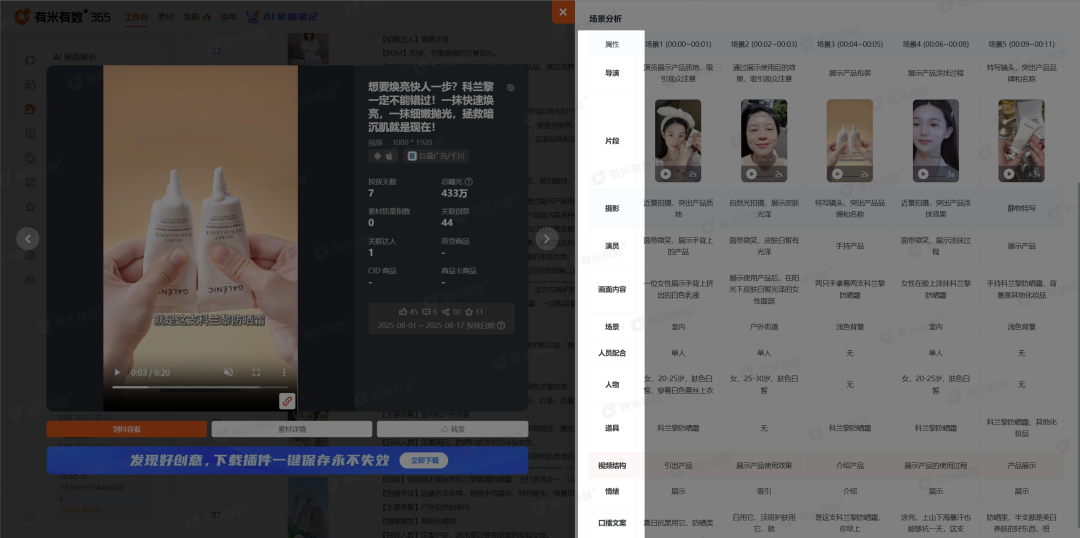
Task: Unmute the video using the speaker icon
Action: 228,372
